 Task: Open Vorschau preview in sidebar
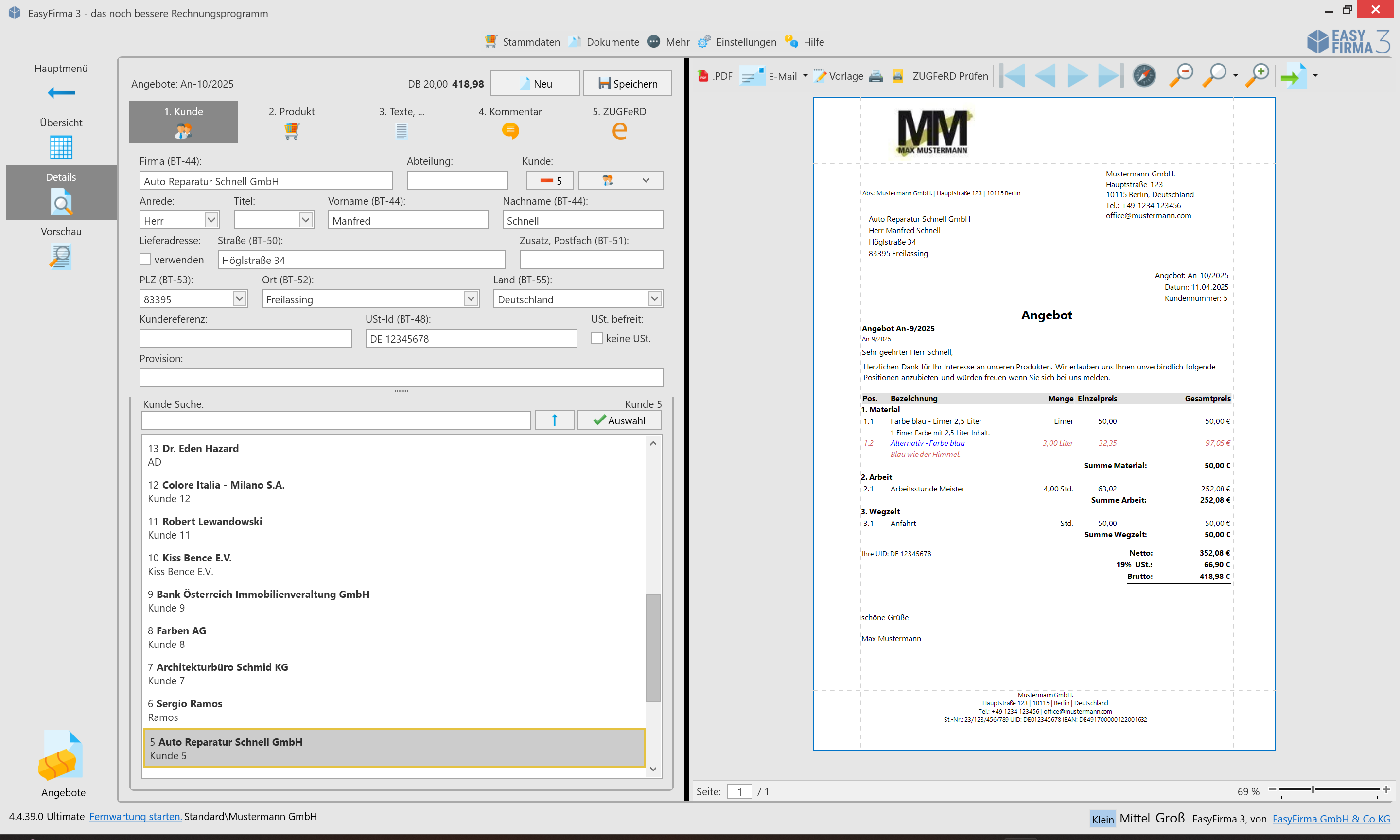(61, 256)
